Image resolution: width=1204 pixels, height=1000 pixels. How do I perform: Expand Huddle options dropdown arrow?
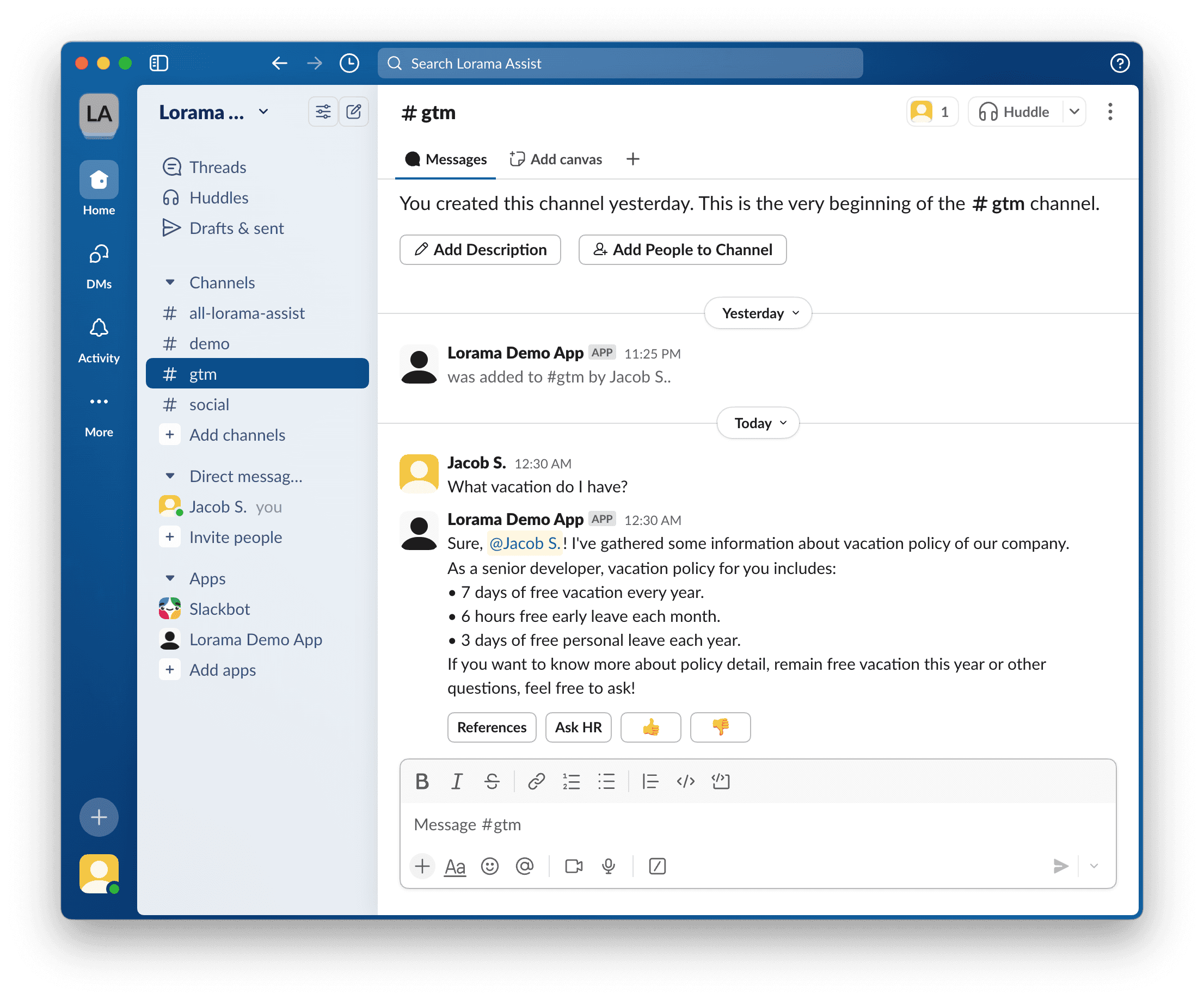click(x=1074, y=111)
